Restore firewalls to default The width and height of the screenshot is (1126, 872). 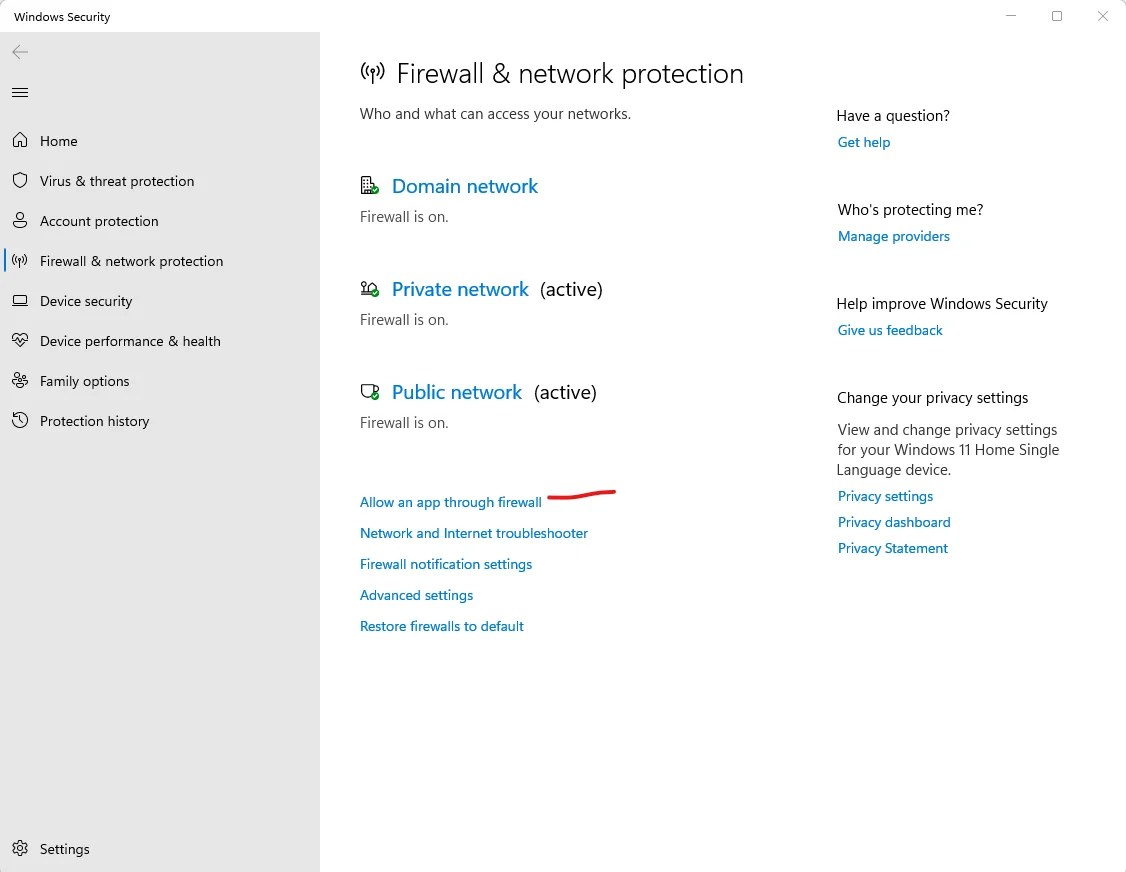442,626
